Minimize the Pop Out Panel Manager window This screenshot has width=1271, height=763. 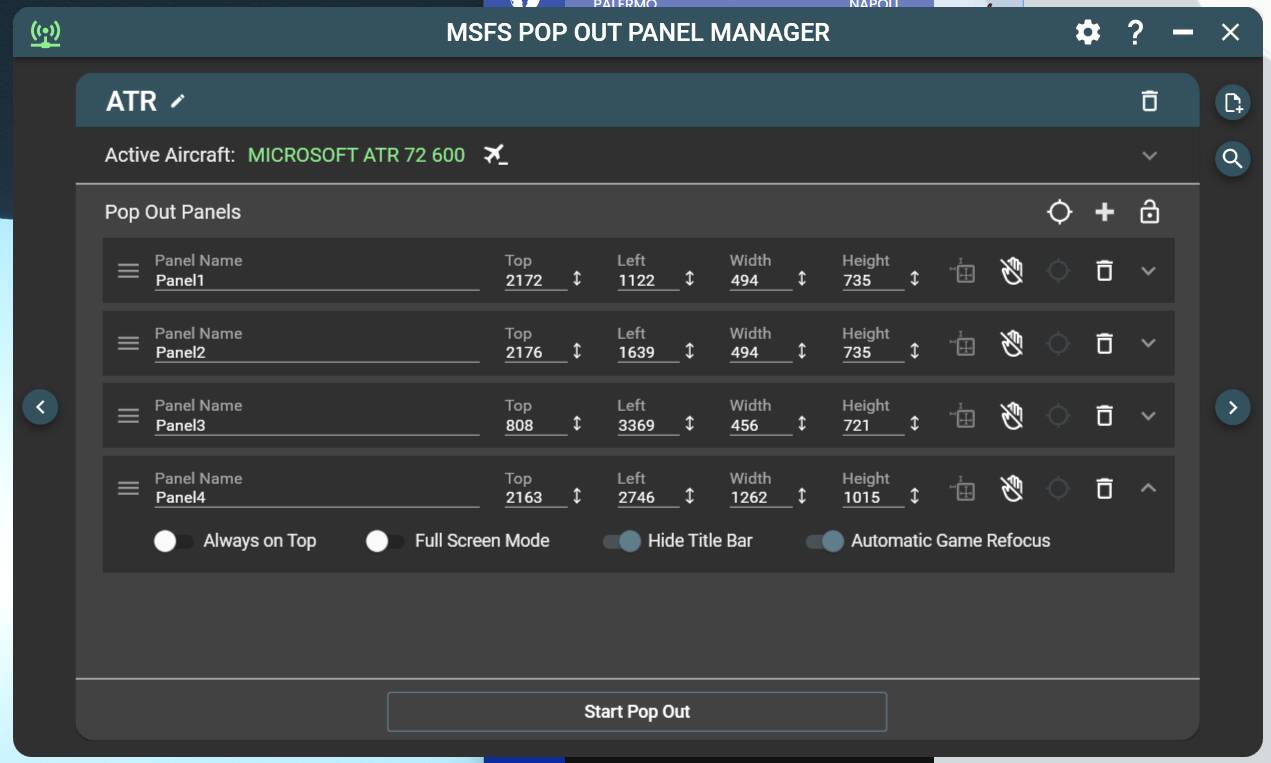click(x=1183, y=32)
